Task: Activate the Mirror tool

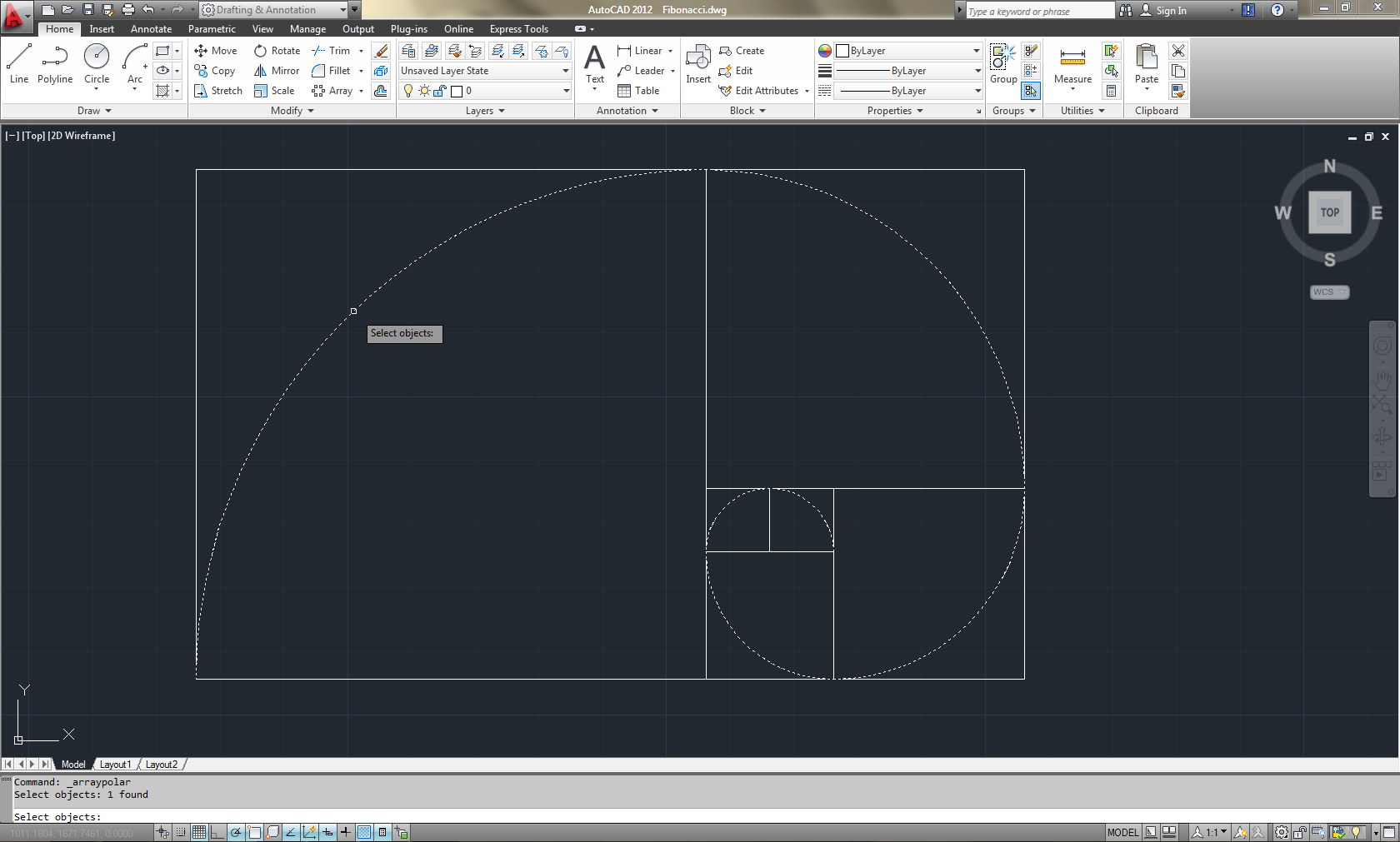Action: point(276,70)
